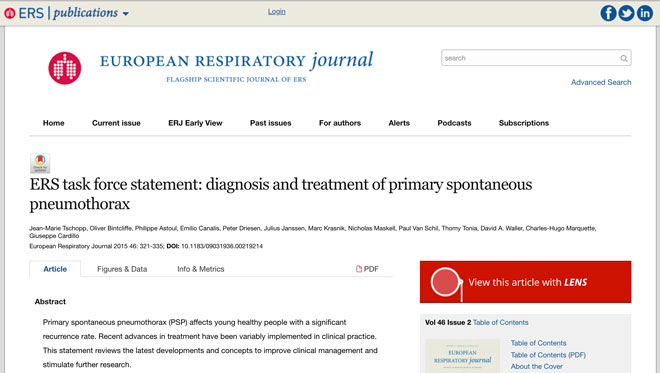Open Past issues menu item

tap(271, 123)
